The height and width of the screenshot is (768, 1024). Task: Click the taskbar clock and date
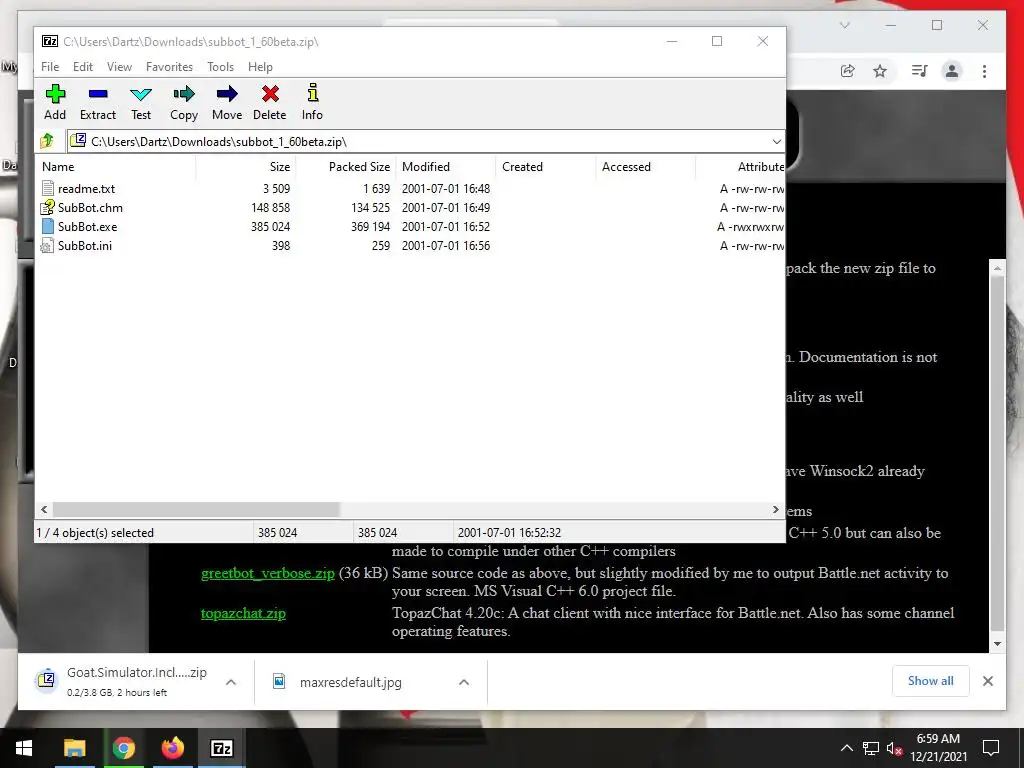coord(938,748)
